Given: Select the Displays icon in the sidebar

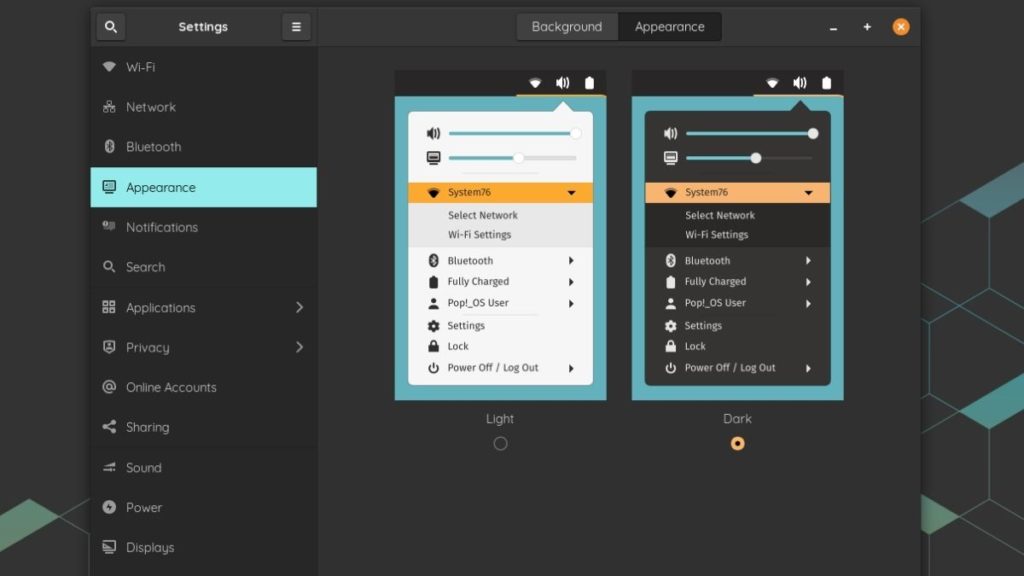Looking at the screenshot, I should coord(110,547).
